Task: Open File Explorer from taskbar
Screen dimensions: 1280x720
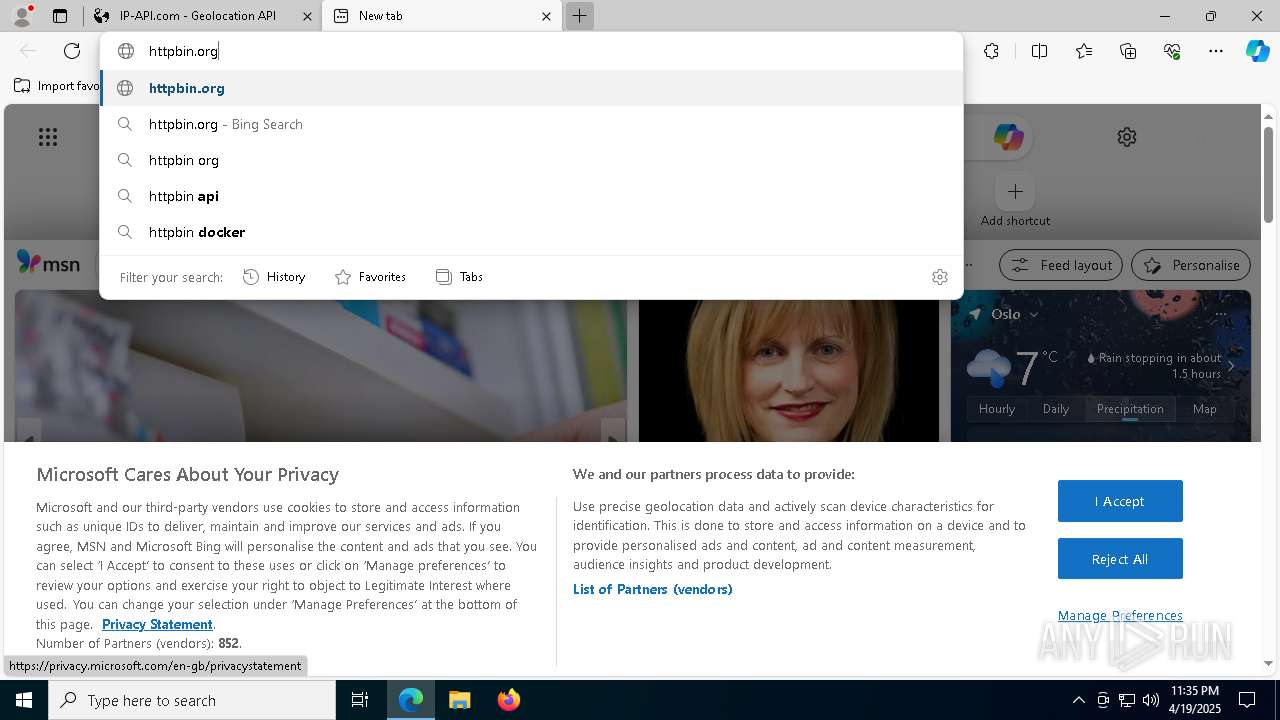Action: (459, 700)
